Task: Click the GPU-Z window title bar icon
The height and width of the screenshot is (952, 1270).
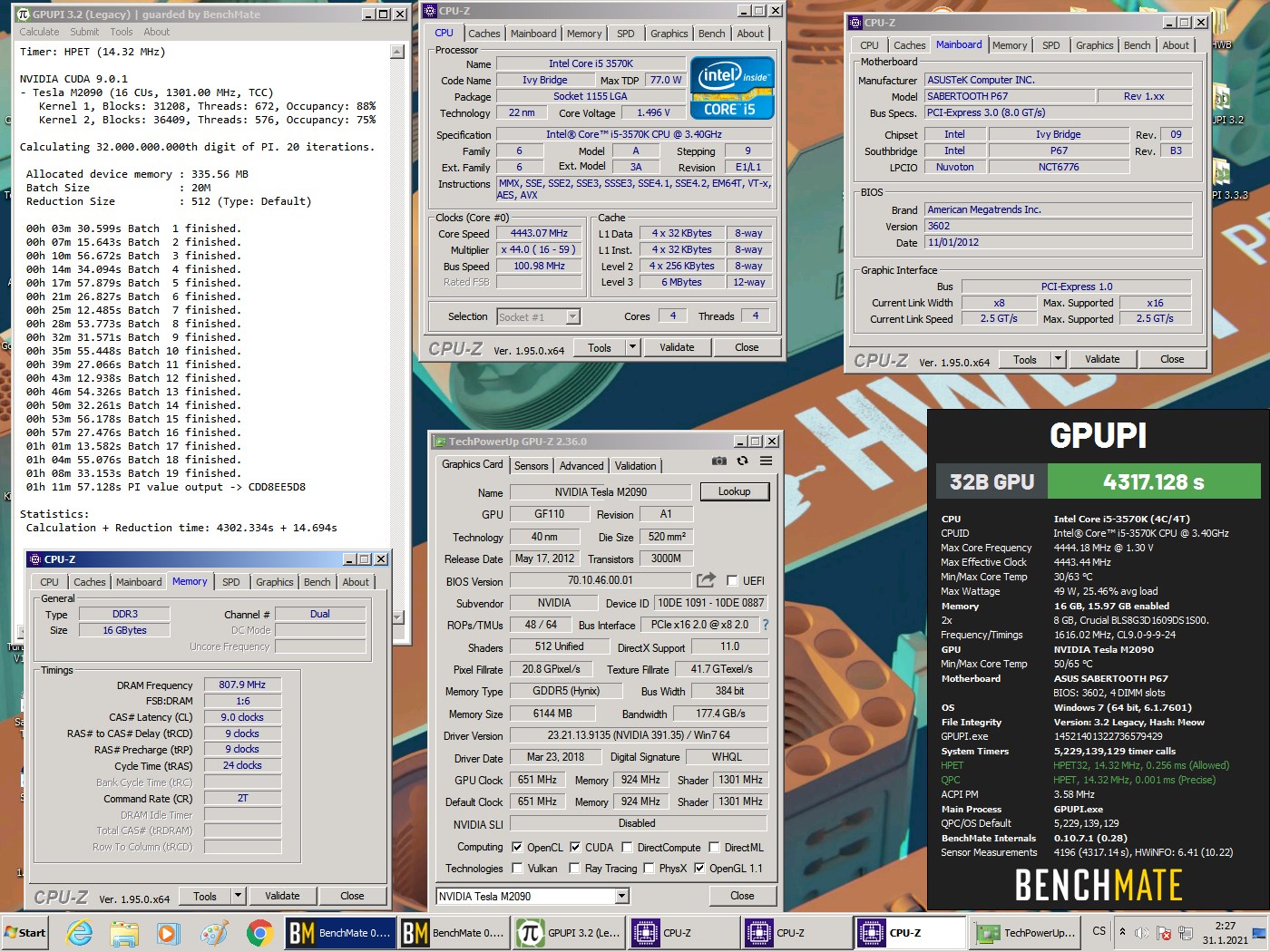Action: [440, 442]
